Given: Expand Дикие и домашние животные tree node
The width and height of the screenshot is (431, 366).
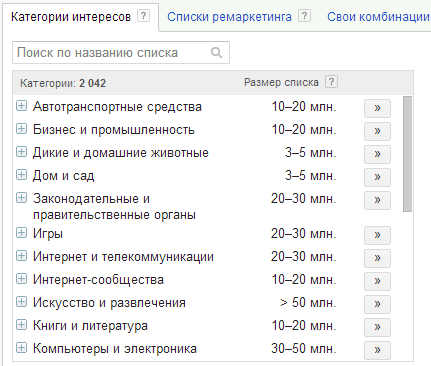Looking at the screenshot, I should pyautogui.click(x=21, y=152).
